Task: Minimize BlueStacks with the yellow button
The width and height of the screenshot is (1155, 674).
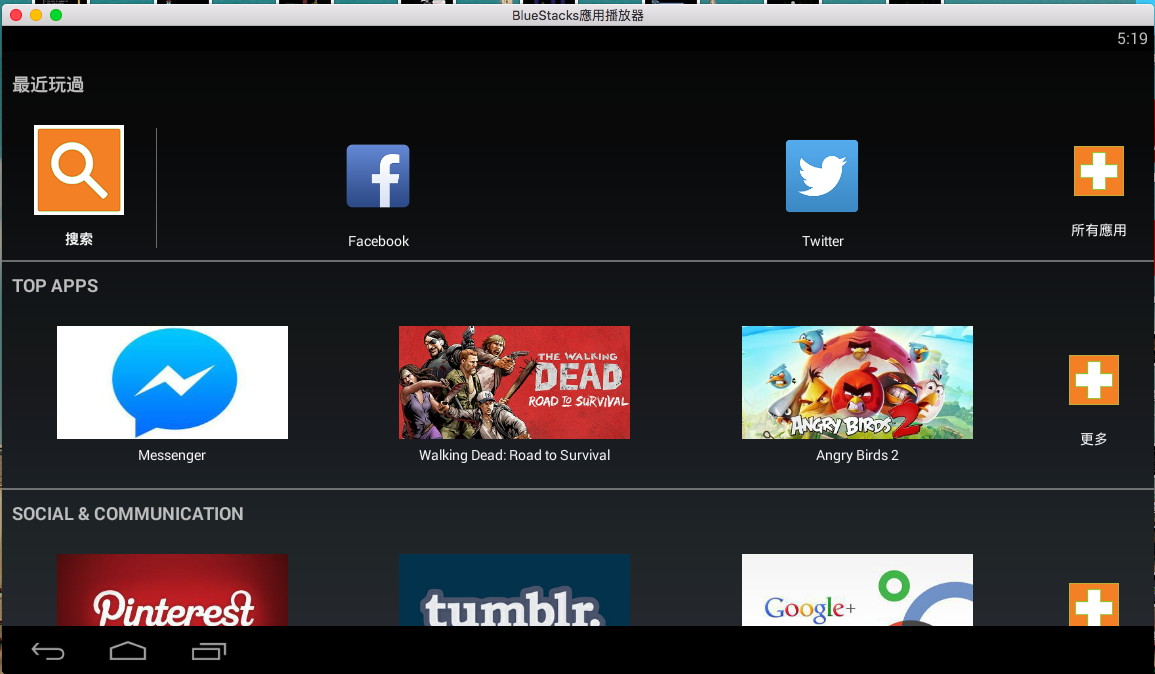Action: pos(35,15)
